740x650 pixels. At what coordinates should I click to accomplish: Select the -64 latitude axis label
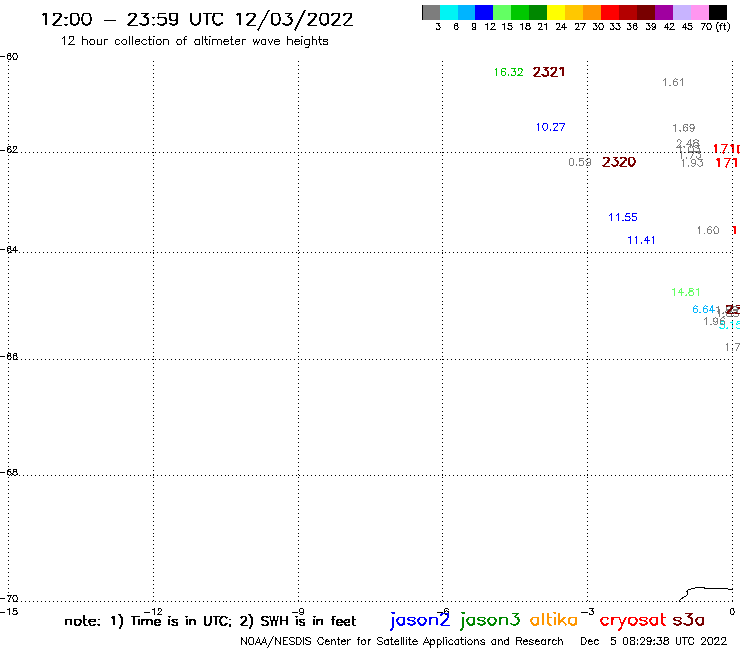pos(9,249)
